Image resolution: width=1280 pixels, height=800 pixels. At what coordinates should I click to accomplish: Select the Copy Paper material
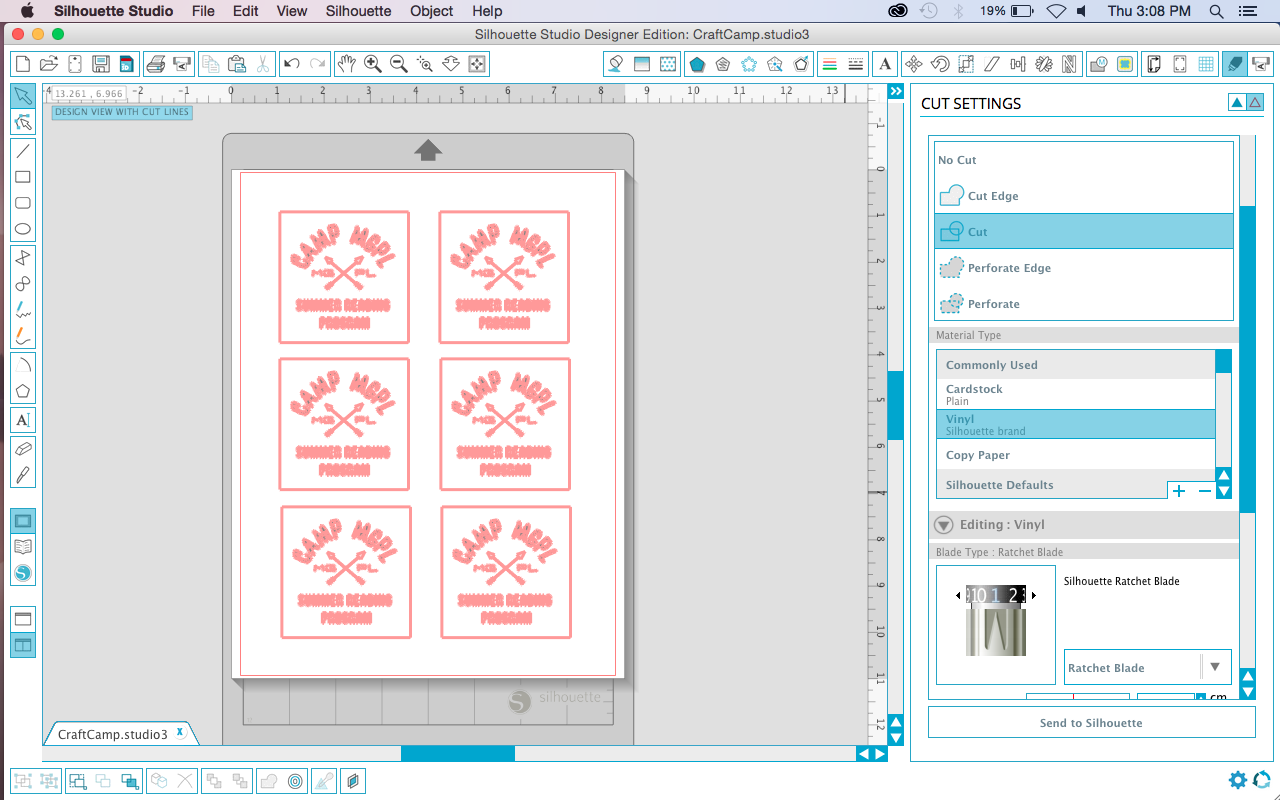coord(1076,455)
